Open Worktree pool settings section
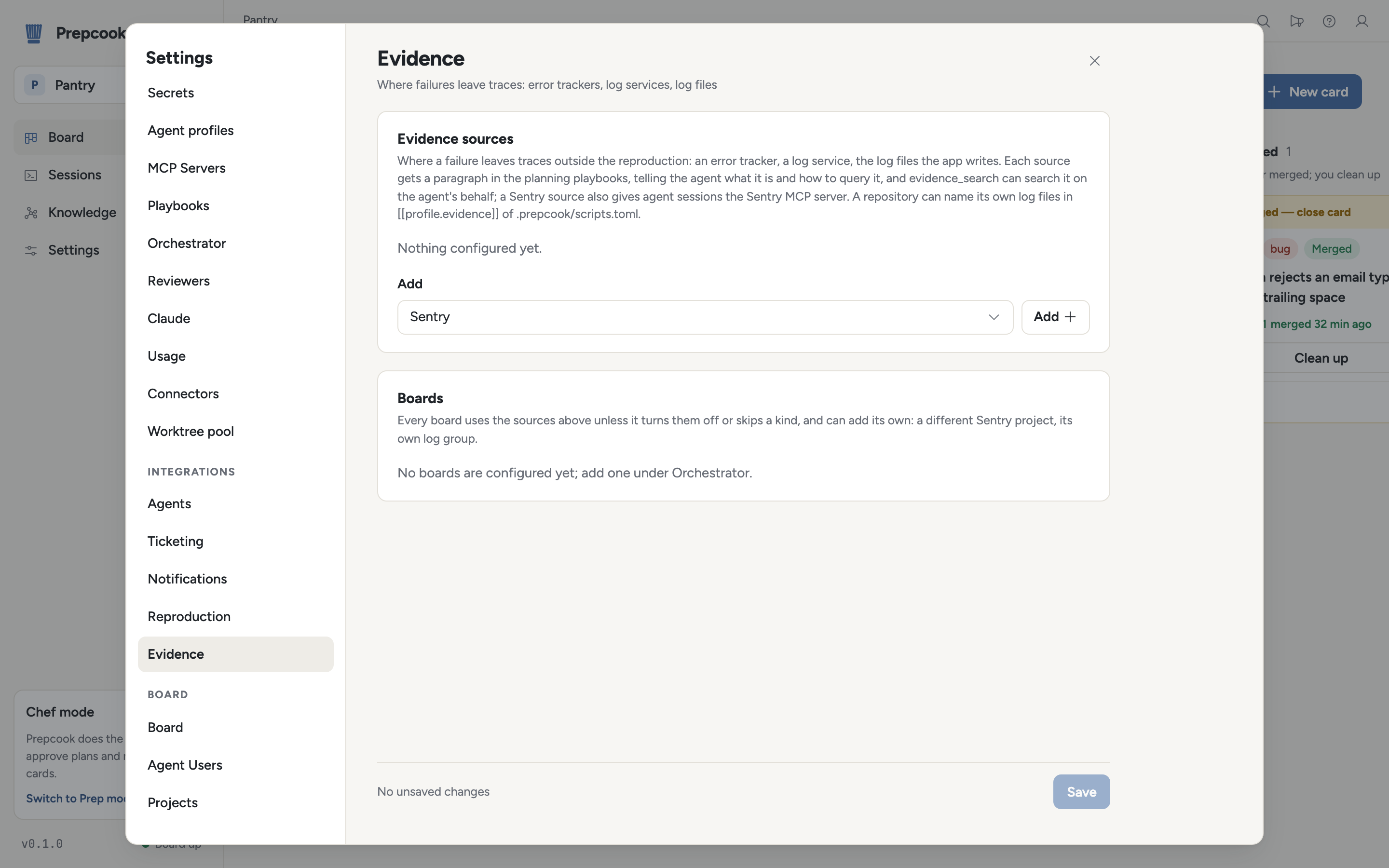The height and width of the screenshot is (868, 1389). (235, 431)
